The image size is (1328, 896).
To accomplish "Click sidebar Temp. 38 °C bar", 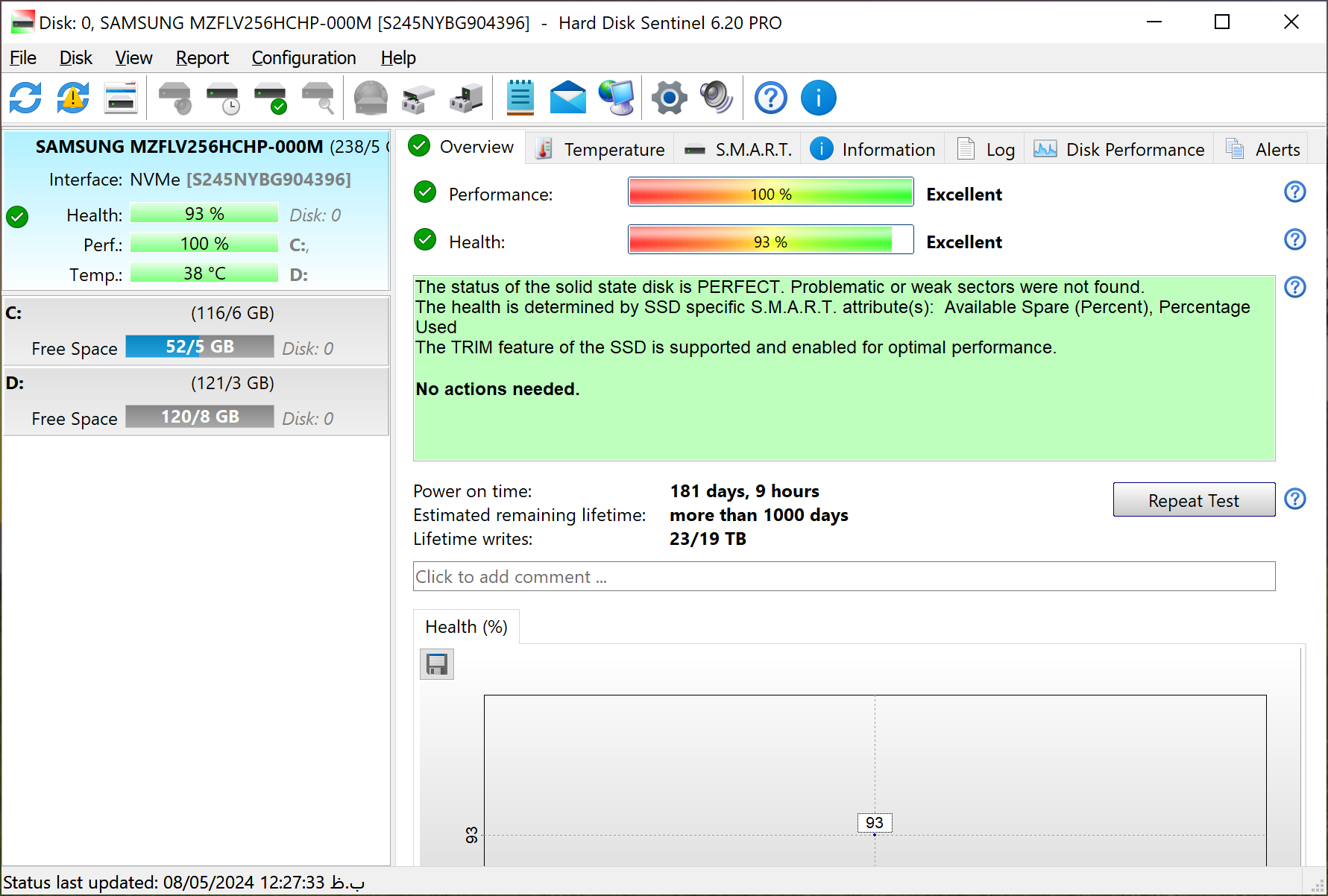I will point(204,274).
